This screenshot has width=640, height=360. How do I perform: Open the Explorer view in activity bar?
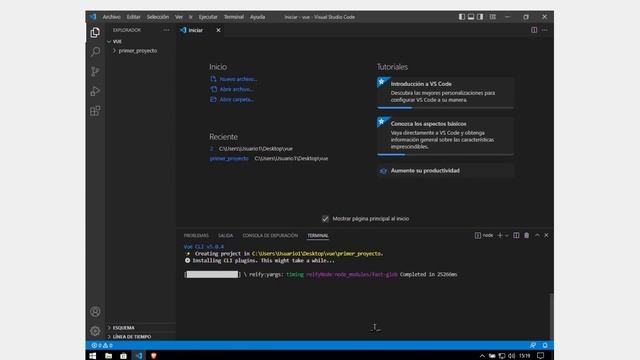[95, 32]
